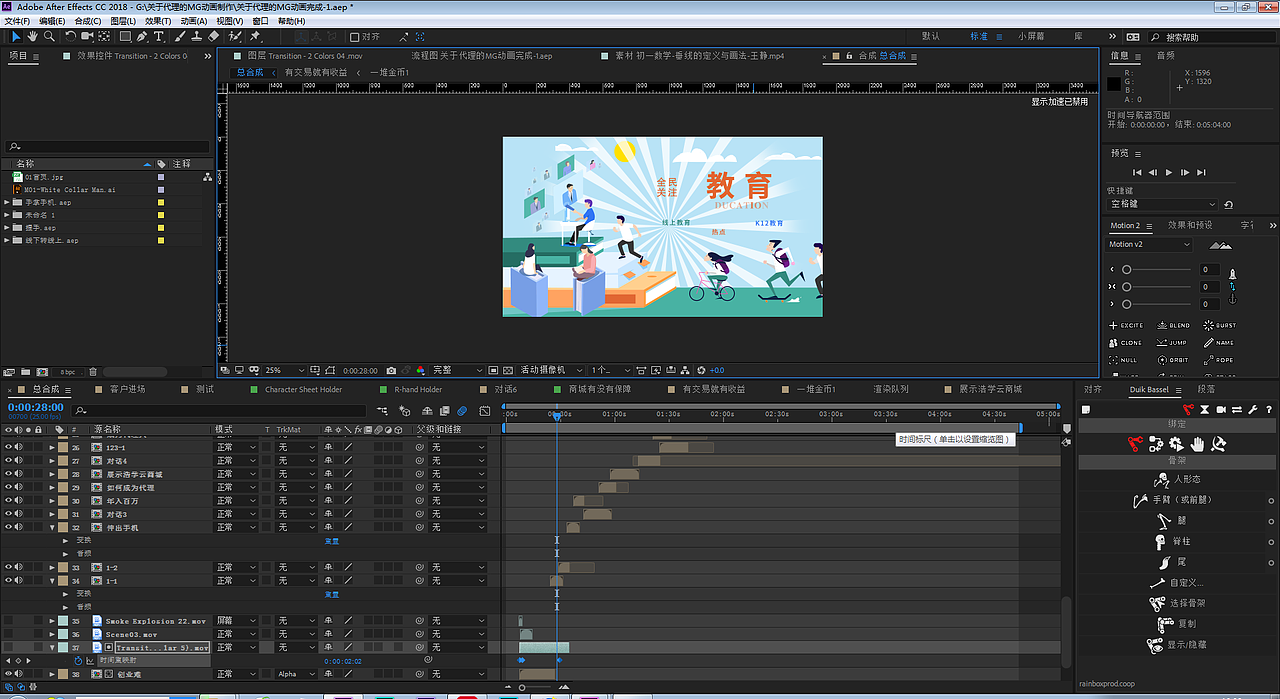This screenshot has height=699, width=1280.
Task: Click the Motion 2 CLONE button
Action: click(x=1125, y=343)
